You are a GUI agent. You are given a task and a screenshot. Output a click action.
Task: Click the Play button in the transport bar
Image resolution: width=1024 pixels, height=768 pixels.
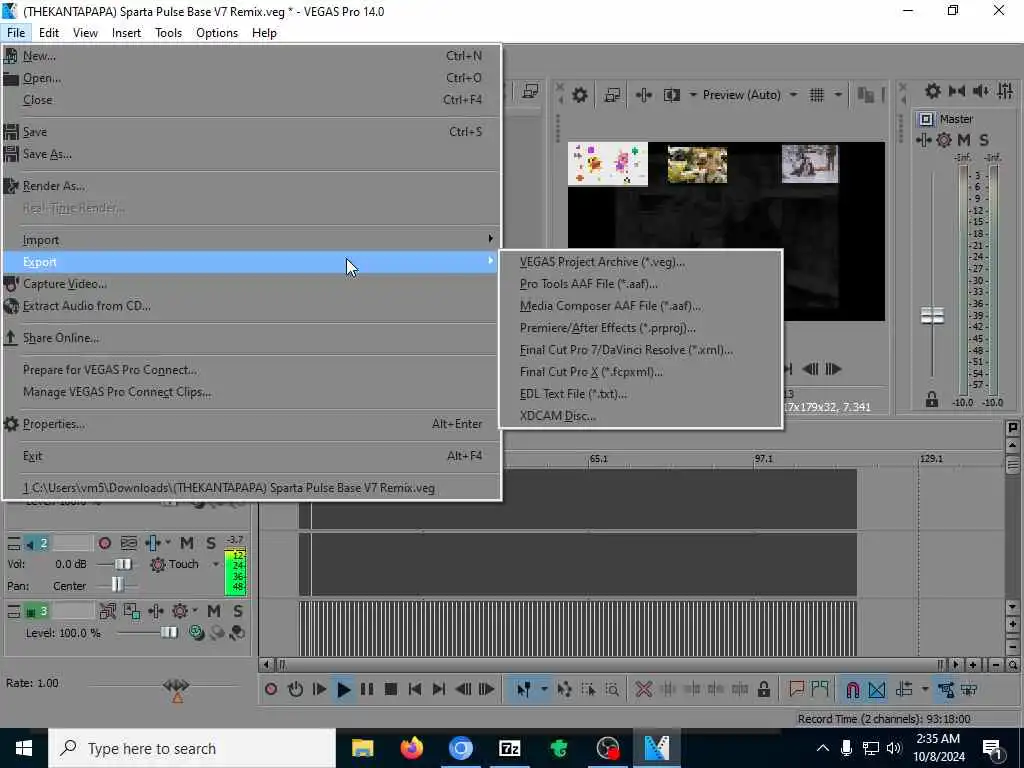pos(344,689)
